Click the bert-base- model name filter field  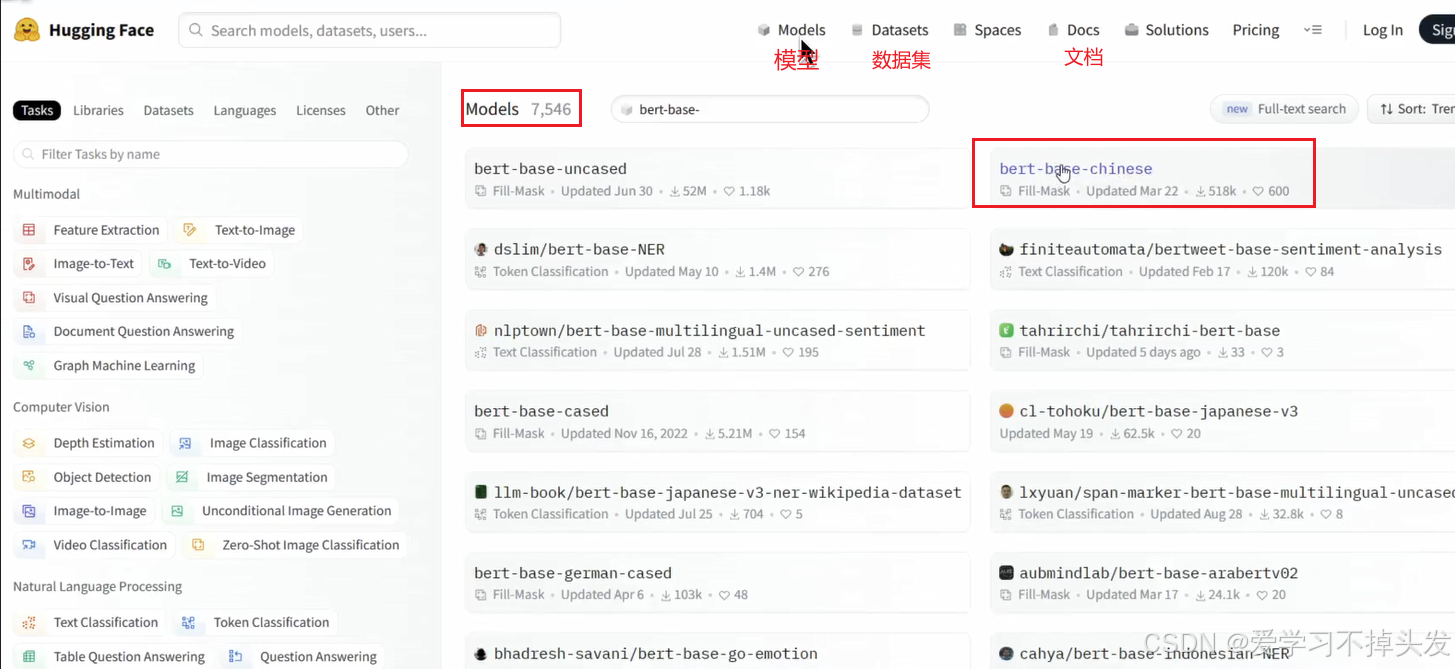770,109
